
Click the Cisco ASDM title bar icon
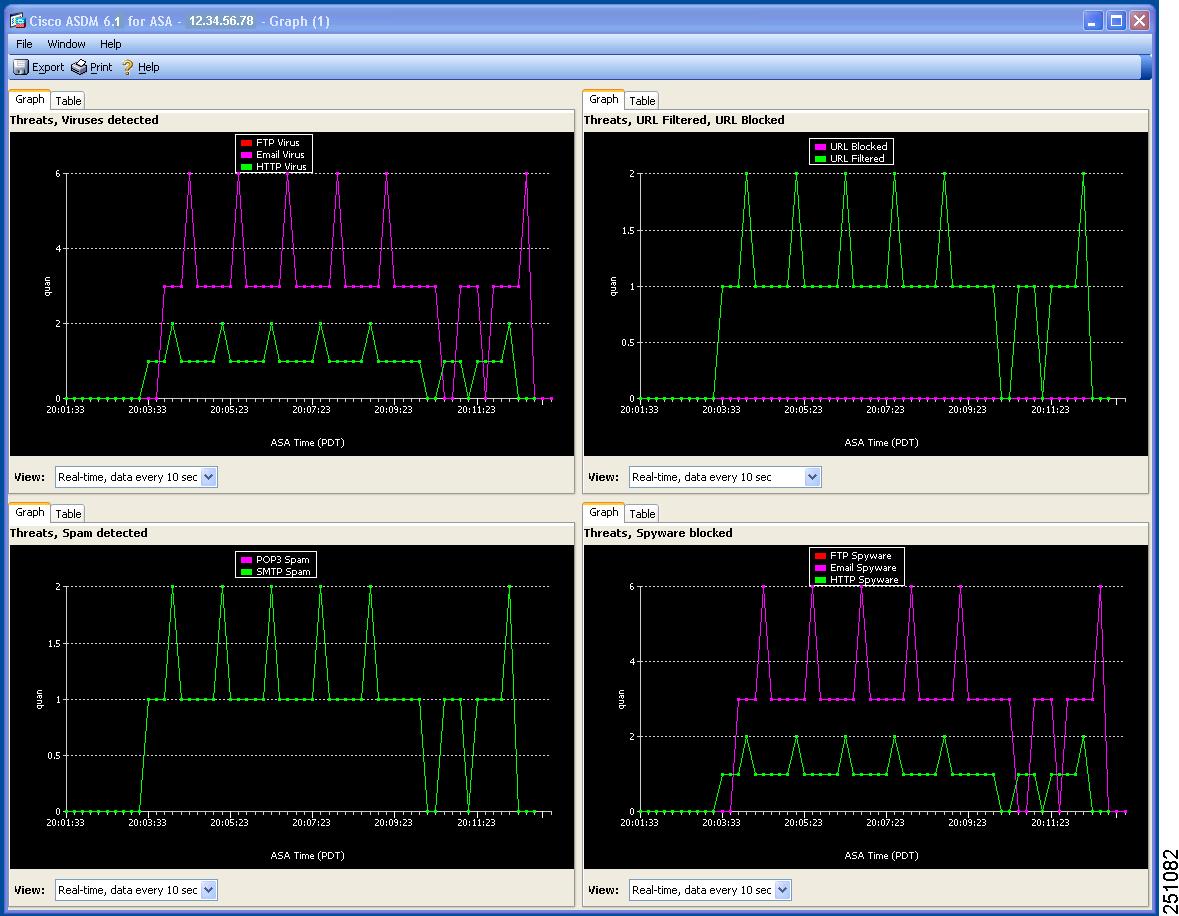[x=17, y=20]
